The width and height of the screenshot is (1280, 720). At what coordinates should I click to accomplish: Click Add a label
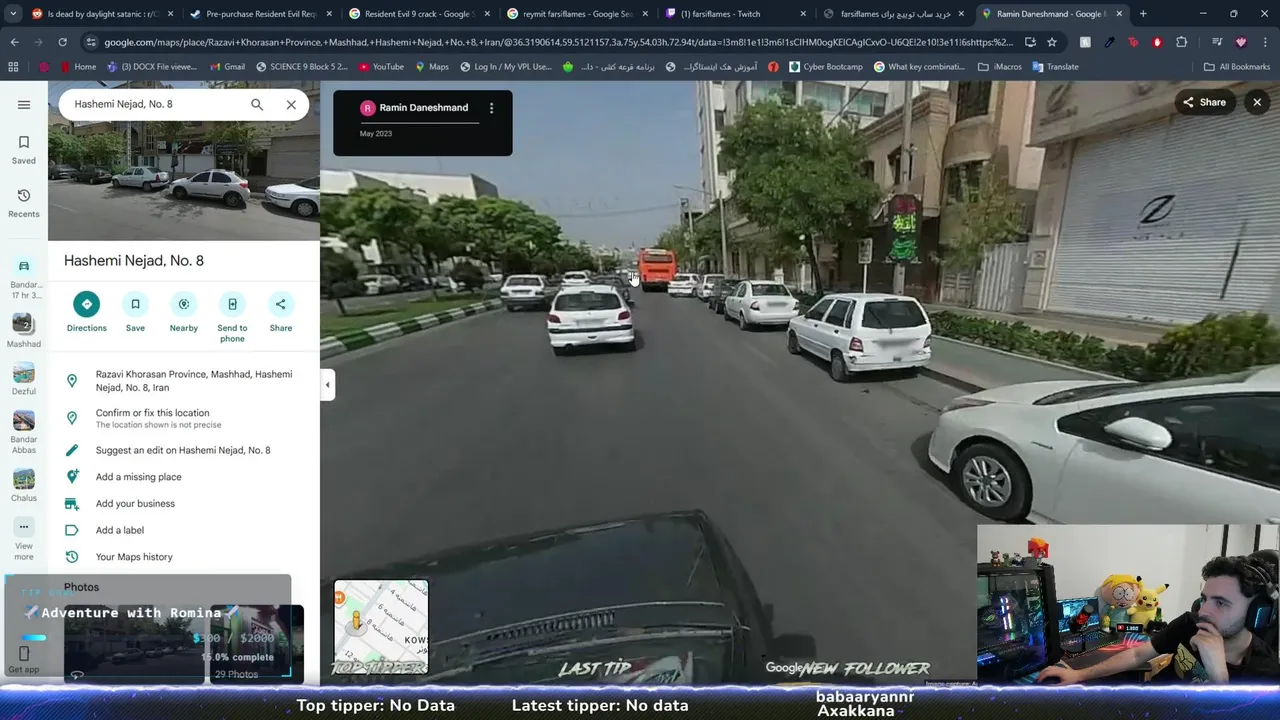point(184,530)
